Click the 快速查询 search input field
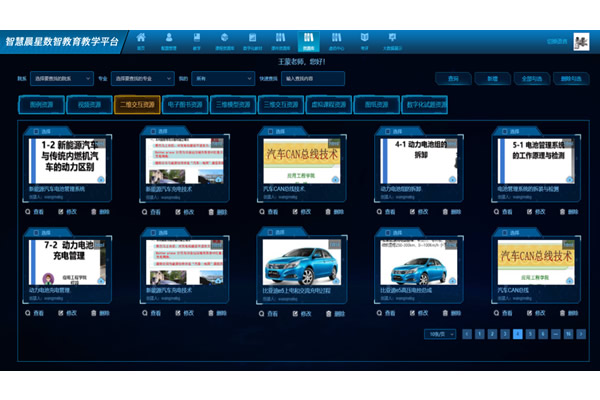This screenshot has height=400, width=600. pos(313,77)
